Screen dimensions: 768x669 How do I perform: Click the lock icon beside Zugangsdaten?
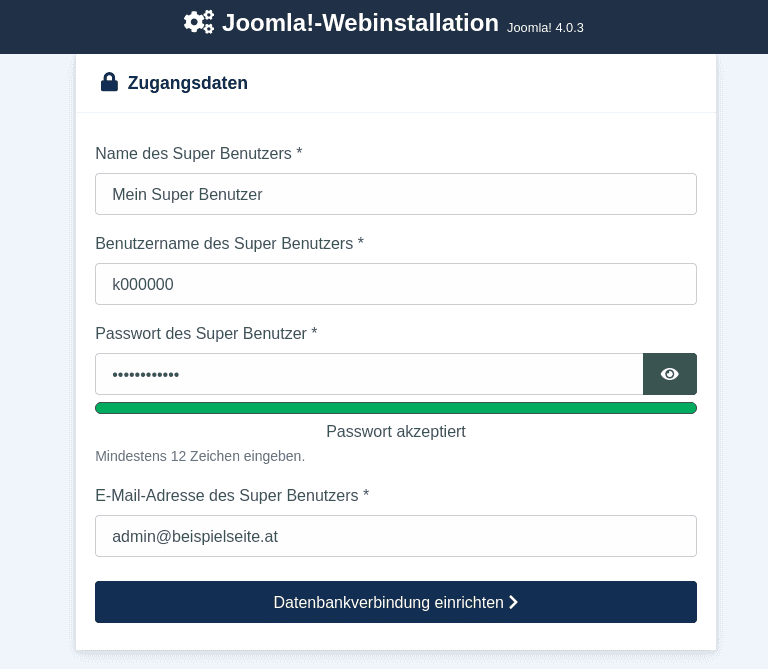click(x=109, y=82)
